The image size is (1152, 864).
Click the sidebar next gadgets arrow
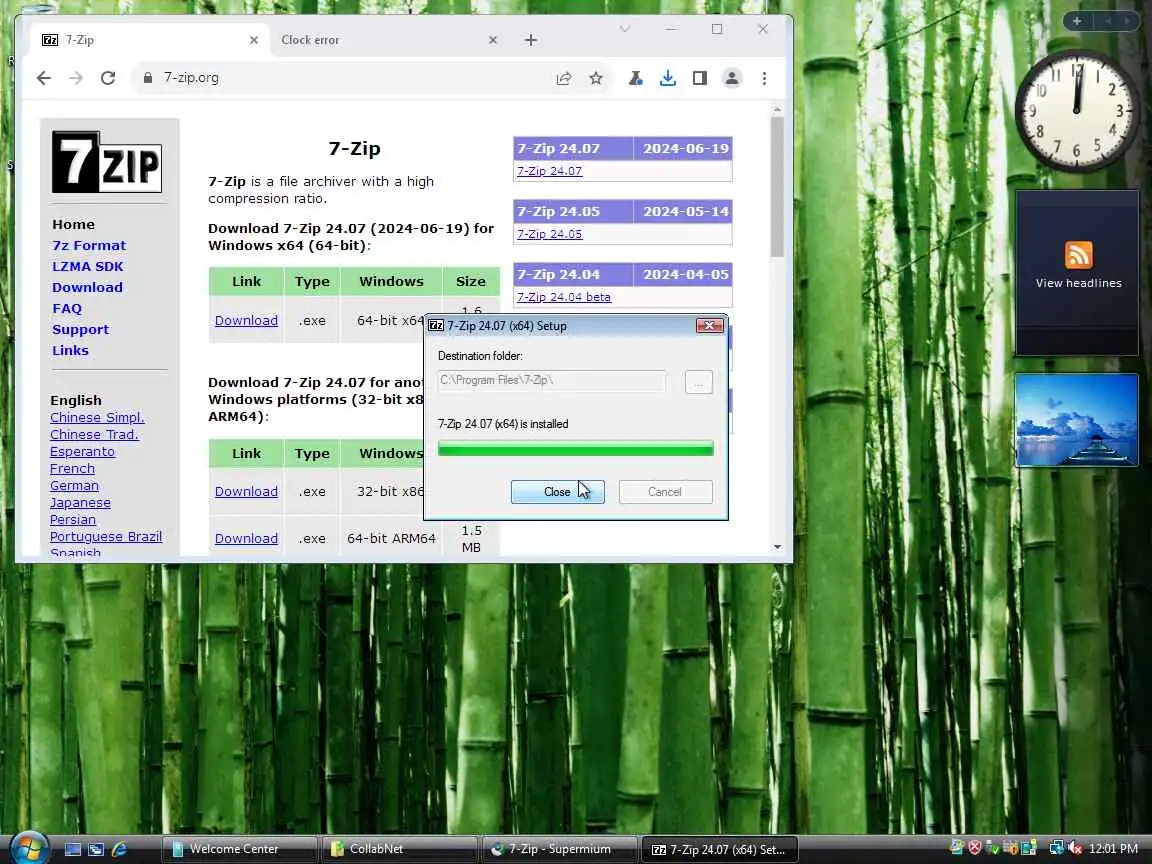coord(1127,21)
